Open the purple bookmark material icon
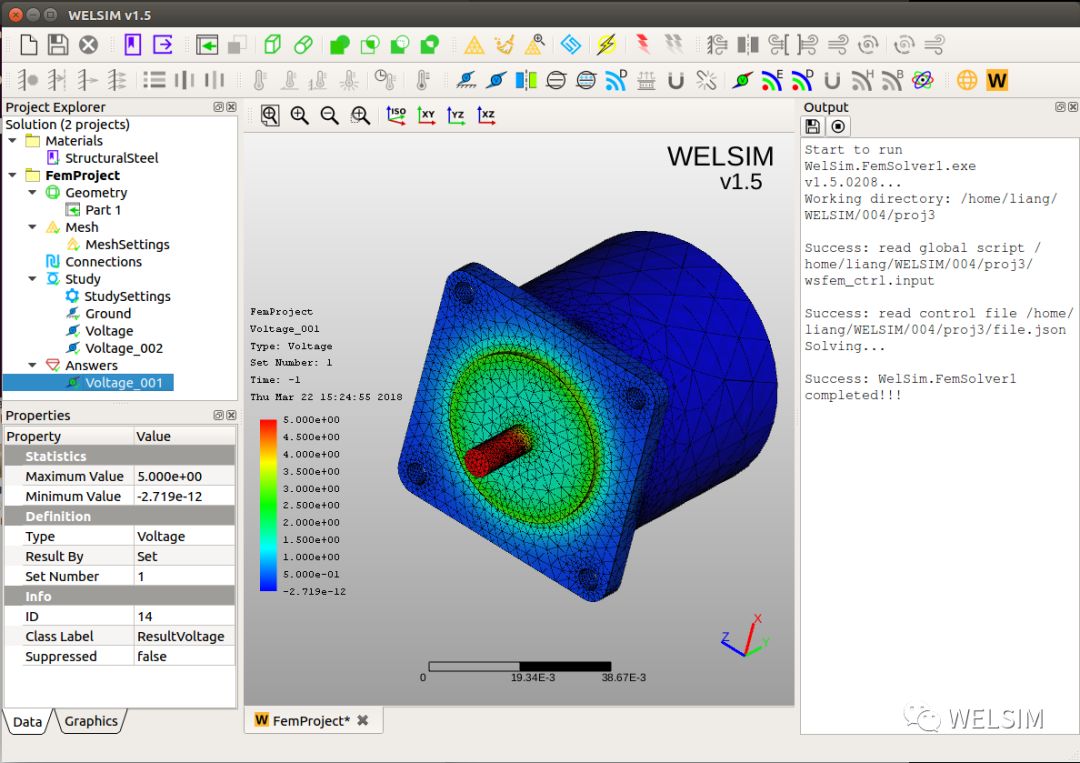Screen dimensions: 1080x763 click(132, 45)
